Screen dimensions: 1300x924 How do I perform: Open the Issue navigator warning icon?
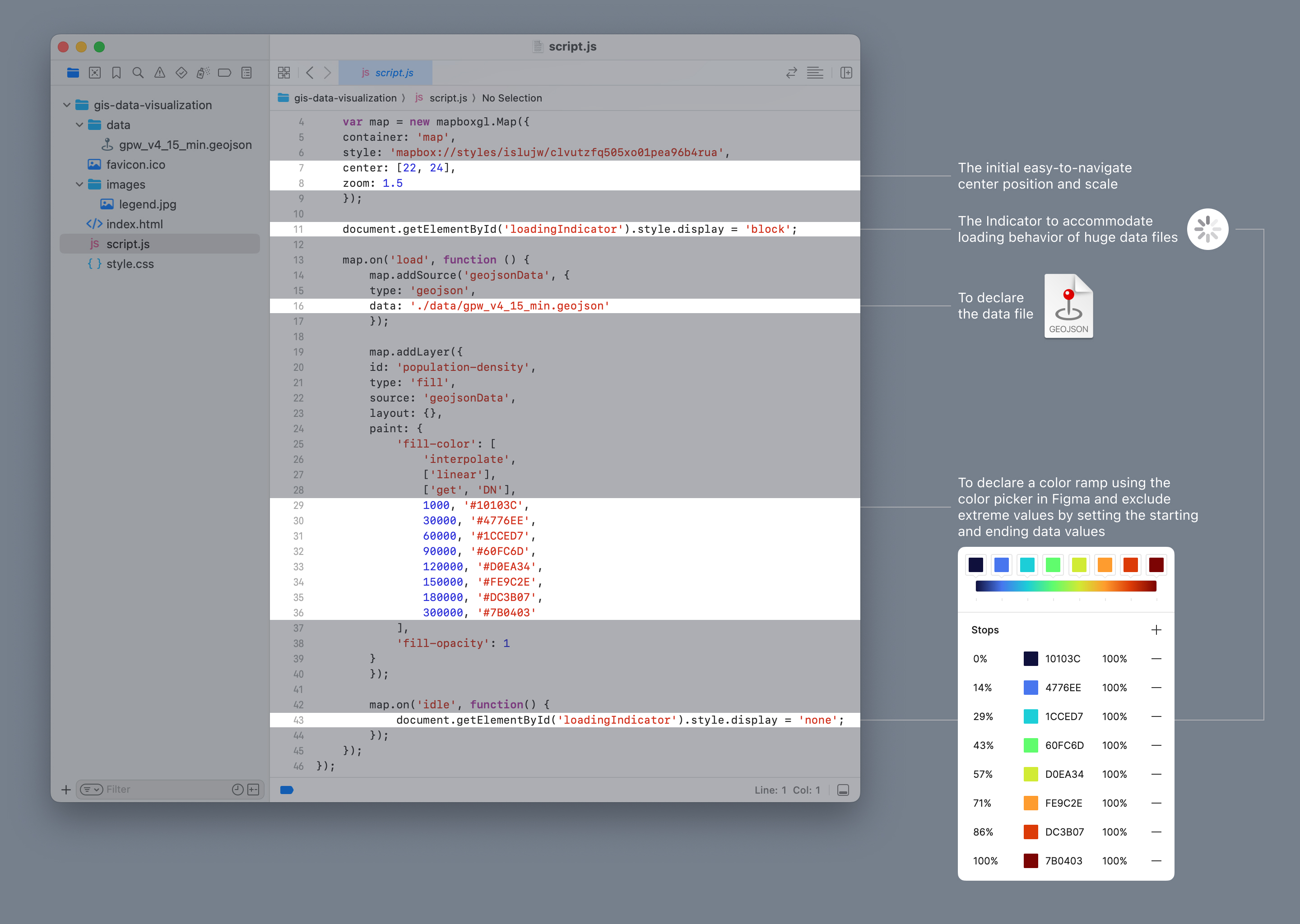[x=160, y=73]
